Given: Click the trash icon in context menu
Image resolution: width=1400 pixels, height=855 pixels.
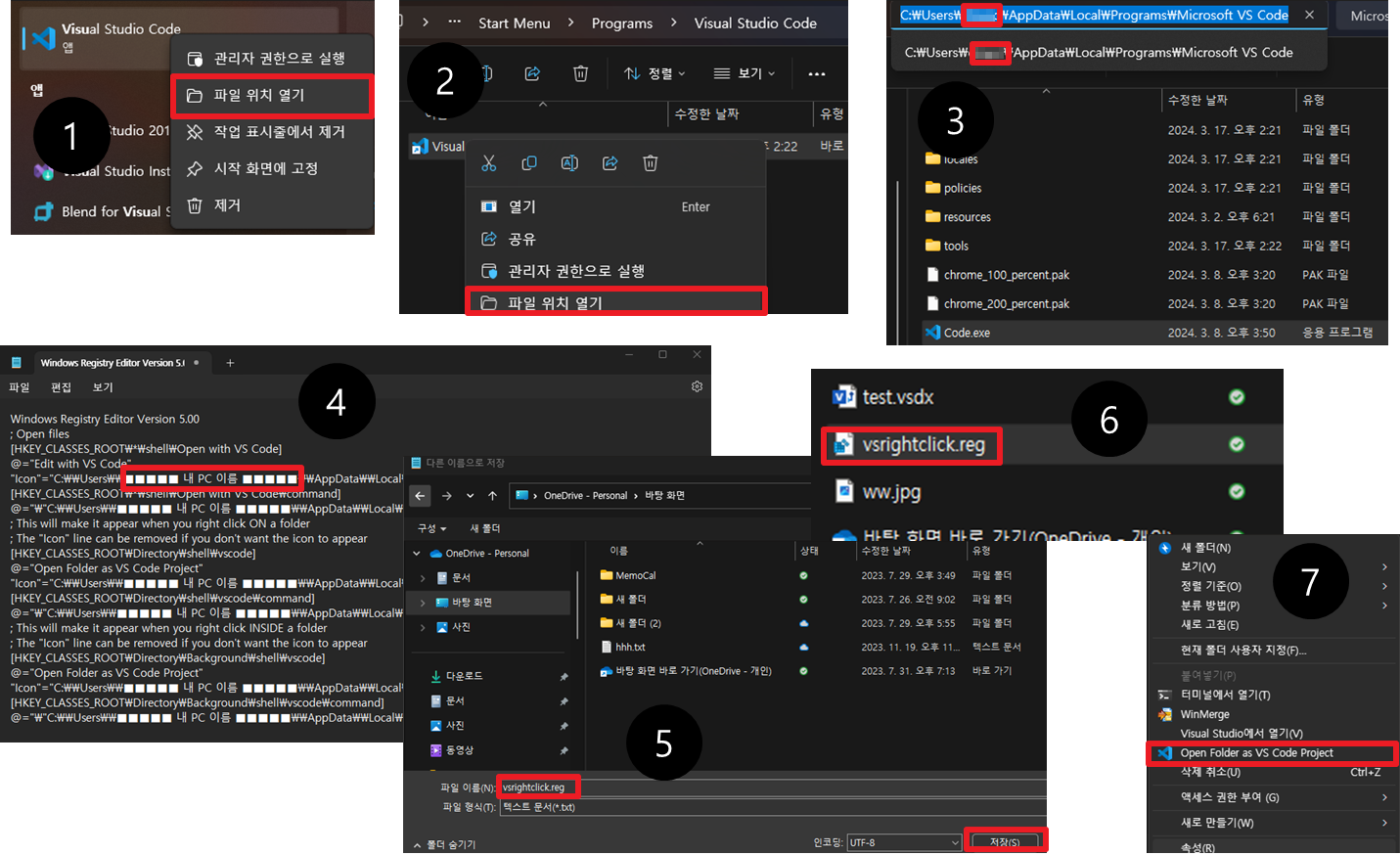Looking at the screenshot, I should click(x=650, y=163).
